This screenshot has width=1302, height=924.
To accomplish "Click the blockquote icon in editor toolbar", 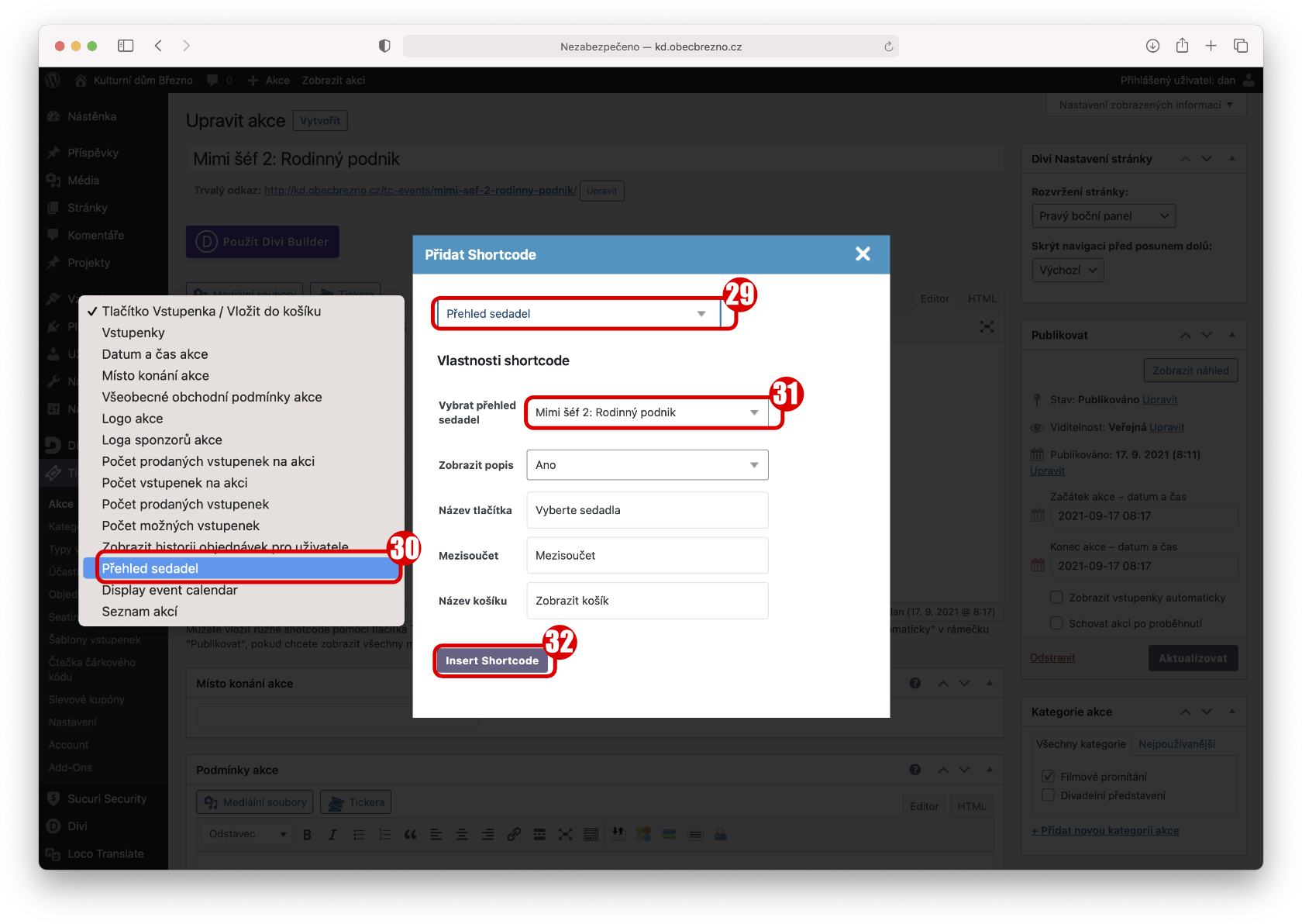I will tap(410, 834).
